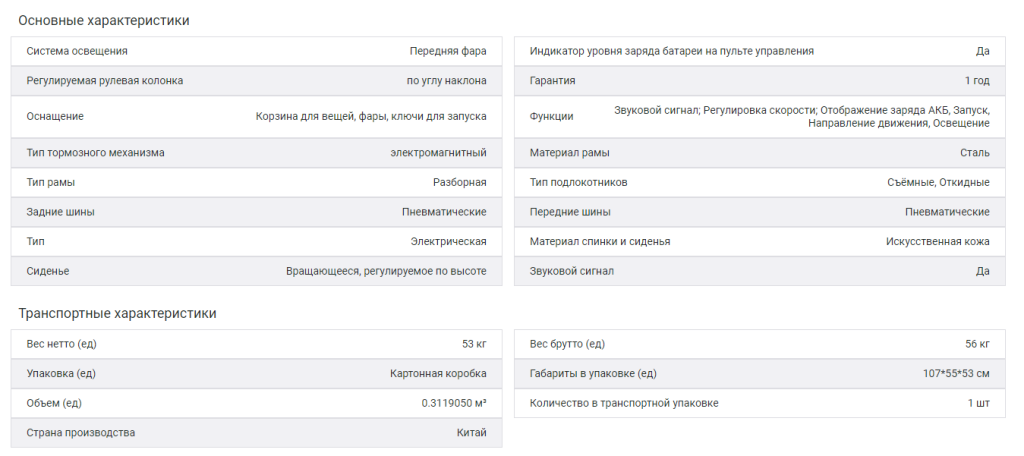Click the 'Электрическая' type value
Viewport: 1024px width, 456px height.
(448, 242)
